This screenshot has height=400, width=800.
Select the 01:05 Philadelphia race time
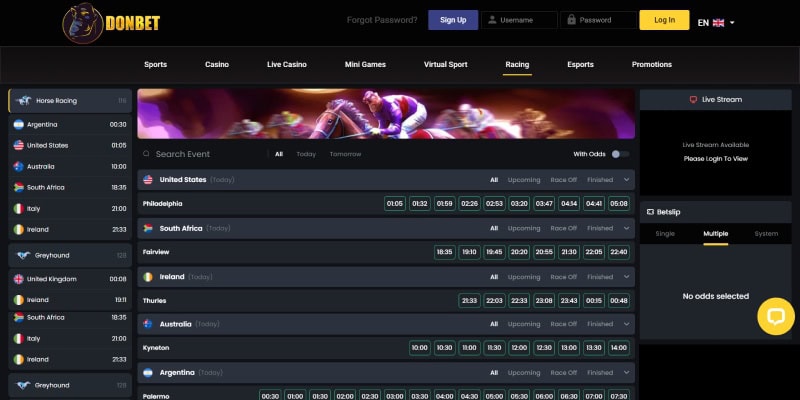point(395,204)
